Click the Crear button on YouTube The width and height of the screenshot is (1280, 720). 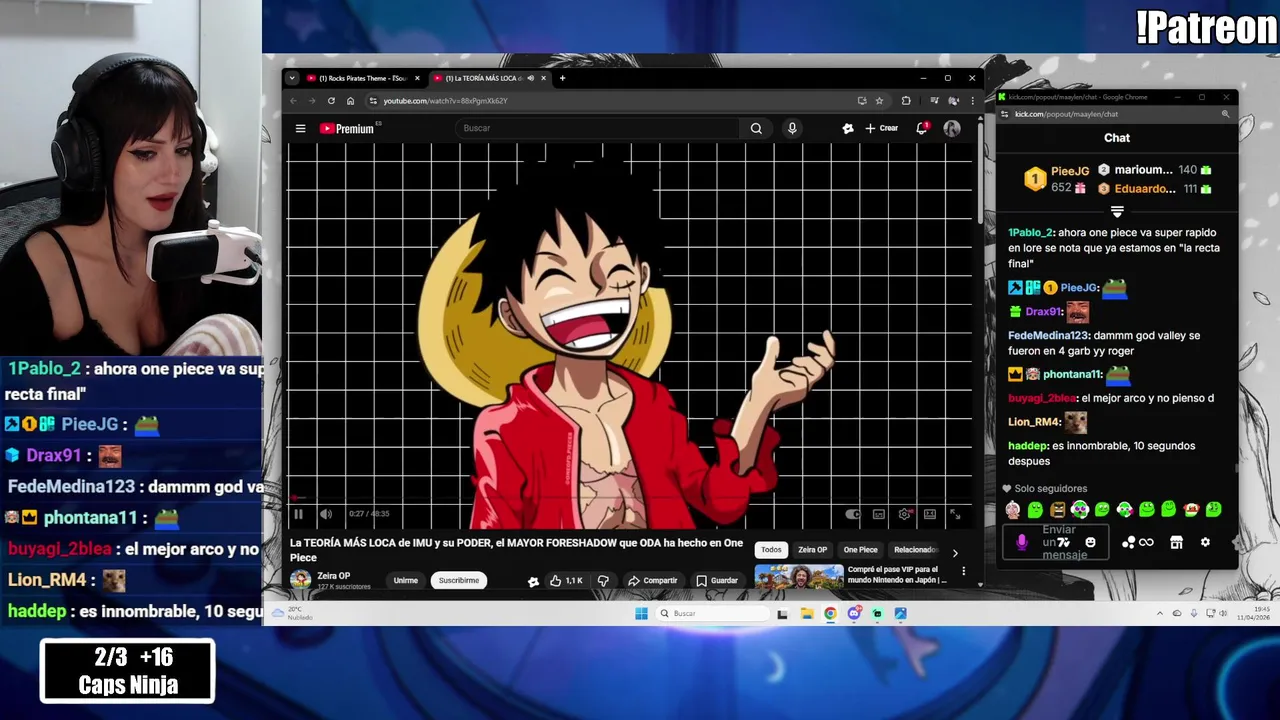click(x=882, y=128)
